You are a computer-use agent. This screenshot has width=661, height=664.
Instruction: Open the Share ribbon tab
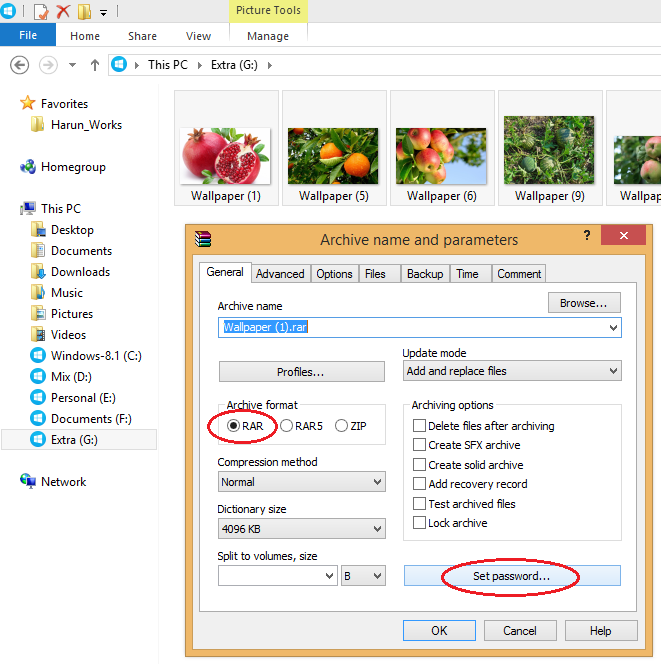coord(142,36)
